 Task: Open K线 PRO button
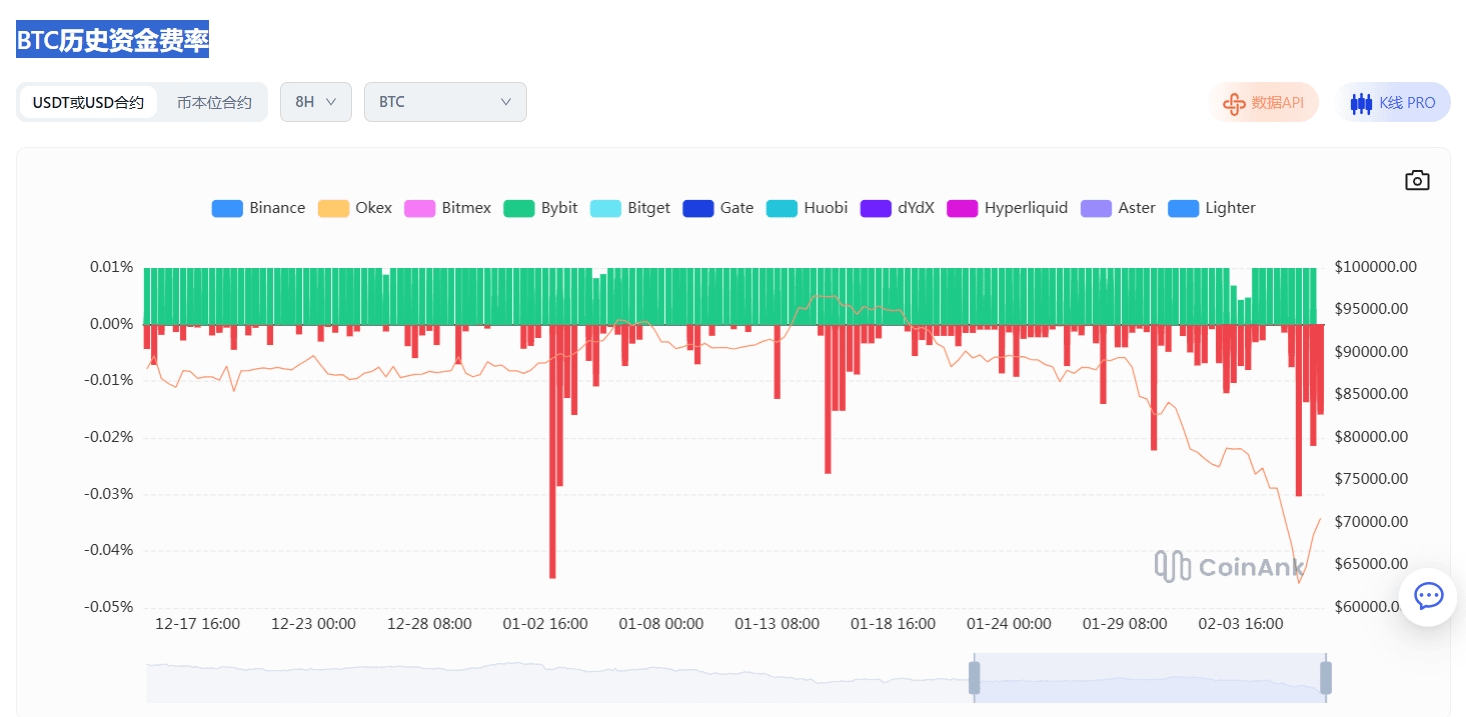(x=1393, y=102)
